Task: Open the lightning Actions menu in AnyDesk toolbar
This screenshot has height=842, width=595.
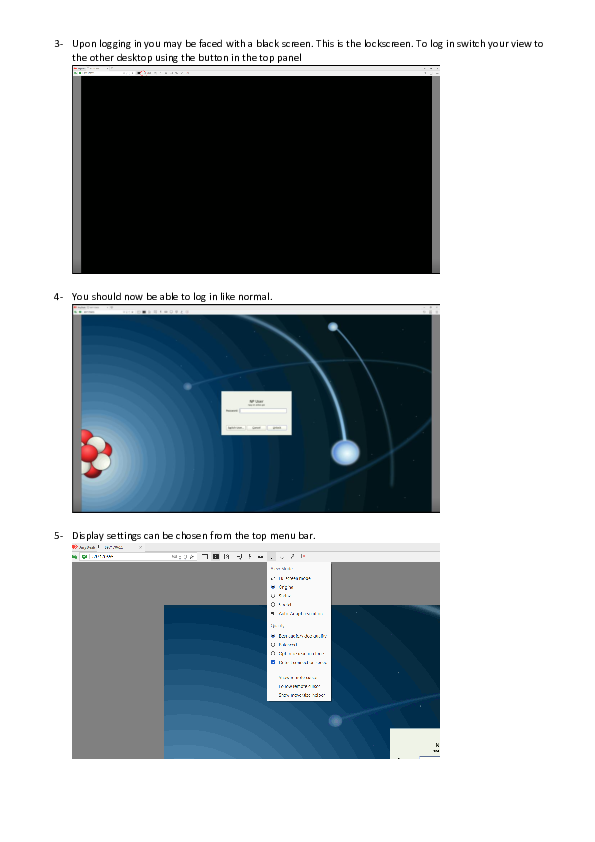Action: click(x=250, y=557)
